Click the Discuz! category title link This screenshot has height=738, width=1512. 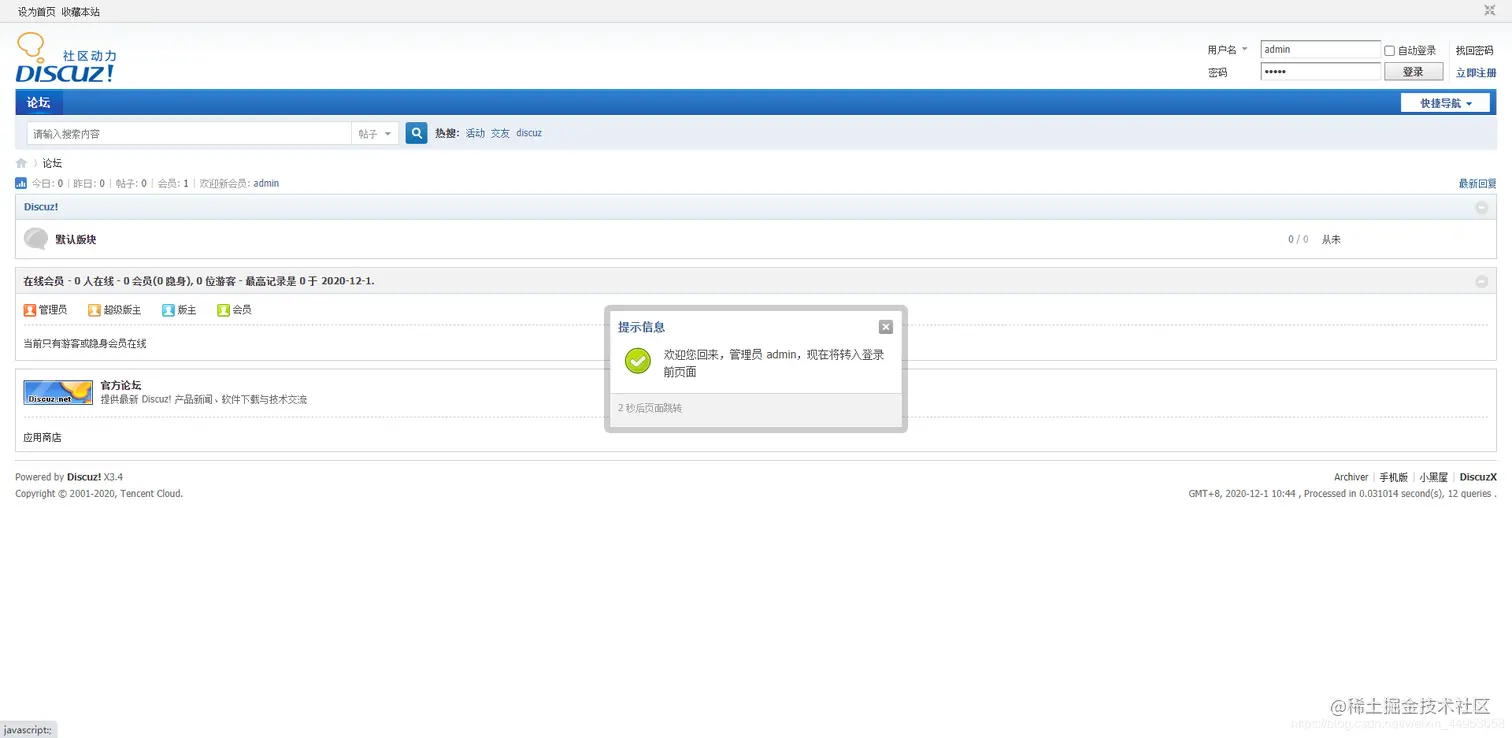point(41,207)
